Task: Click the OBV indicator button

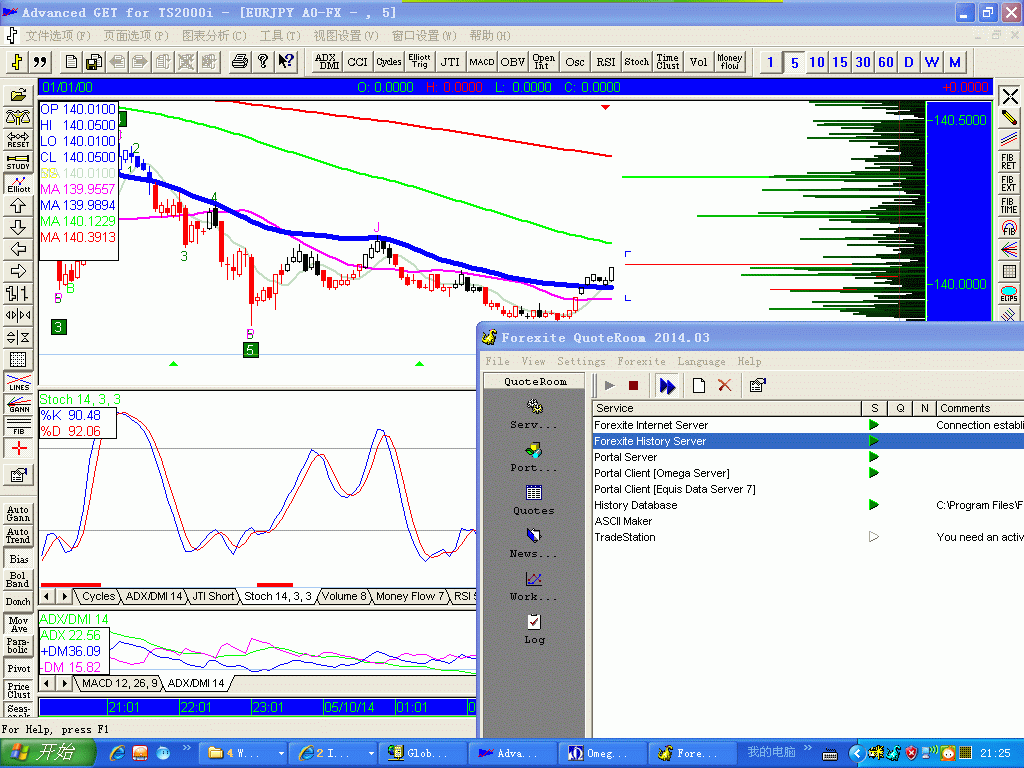Action: [x=513, y=62]
